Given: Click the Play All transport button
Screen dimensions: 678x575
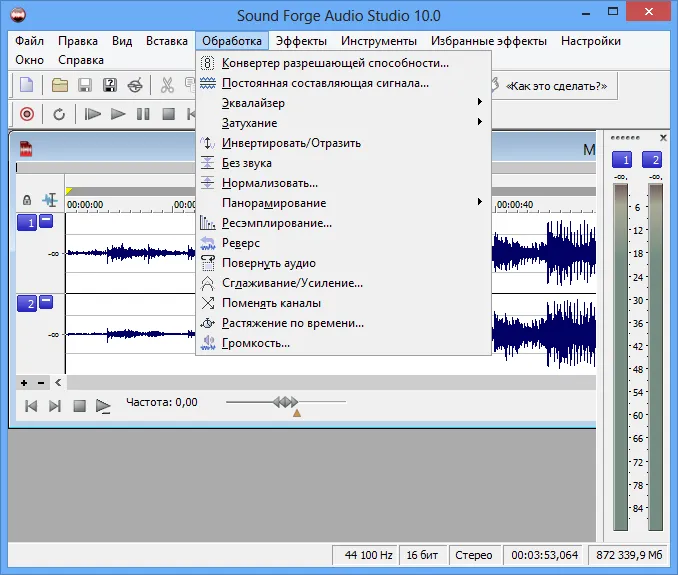Looking at the screenshot, I should tap(92, 114).
